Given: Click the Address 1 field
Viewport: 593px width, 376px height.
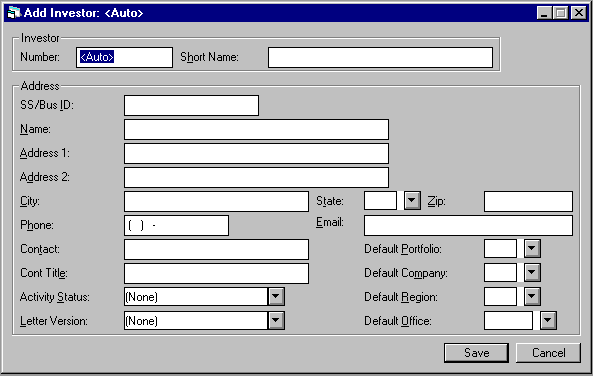Looking at the screenshot, I should coord(256,153).
